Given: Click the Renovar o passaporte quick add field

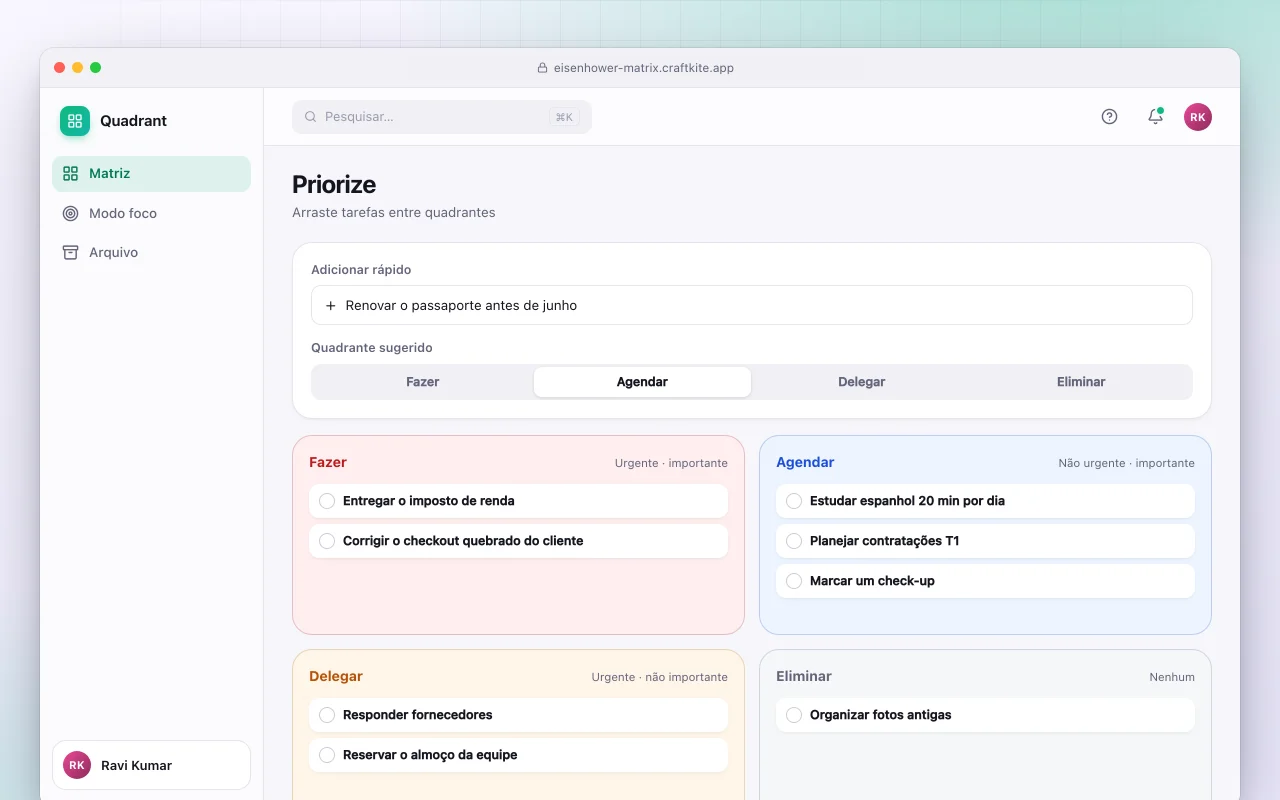Looking at the screenshot, I should (752, 305).
